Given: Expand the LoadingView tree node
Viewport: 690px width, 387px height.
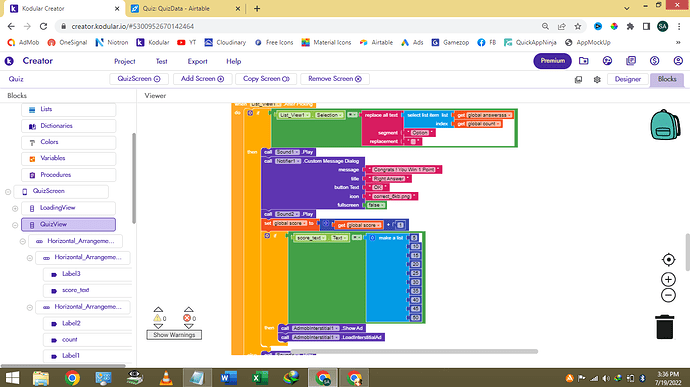Looking at the screenshot, I should pos(15,208).
